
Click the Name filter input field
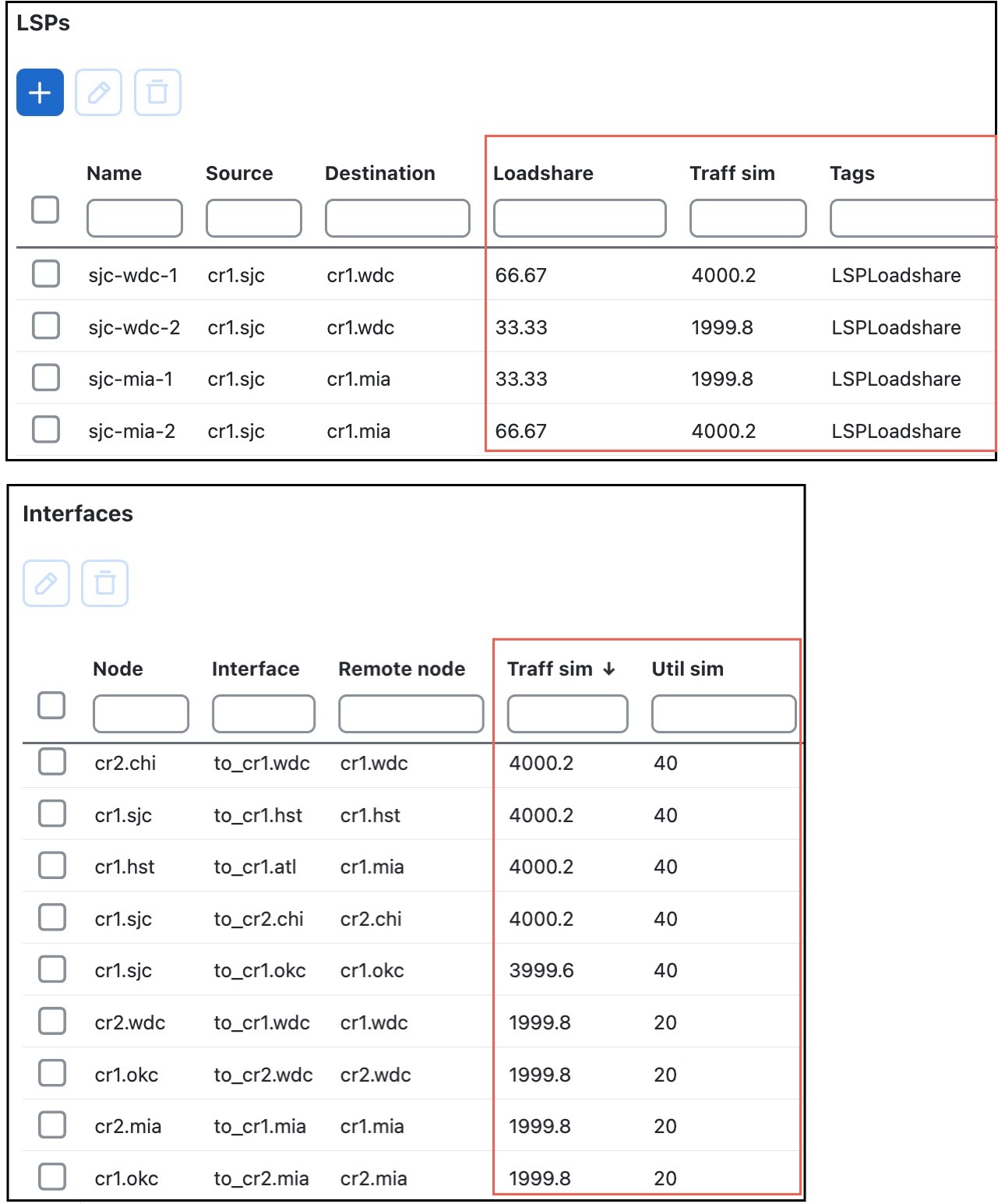click(x=133, y=217)
